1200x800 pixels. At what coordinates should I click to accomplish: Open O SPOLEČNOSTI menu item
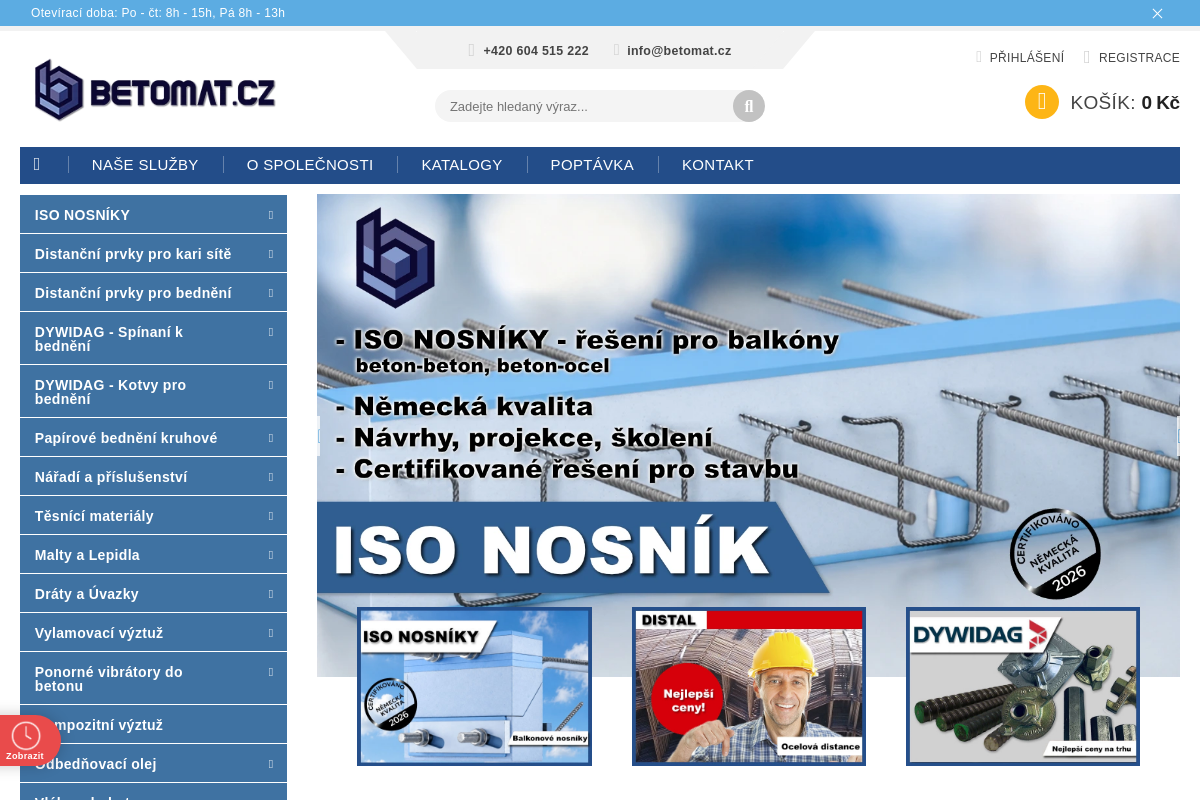point(310,165)
